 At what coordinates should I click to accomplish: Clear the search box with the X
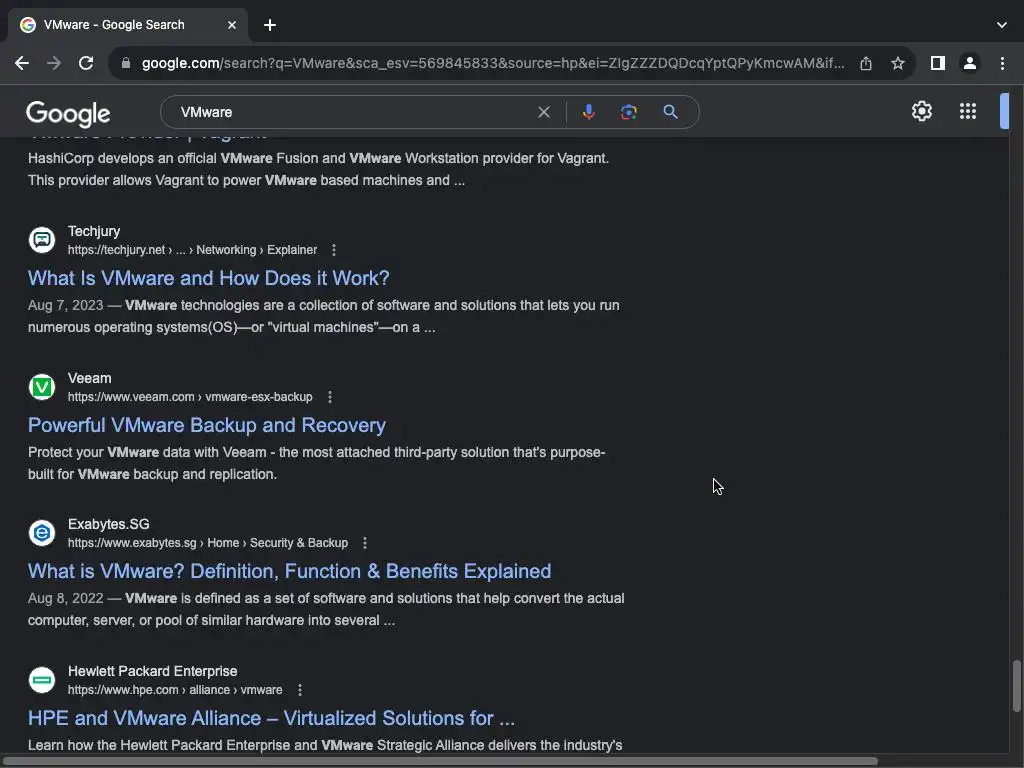pos(543,112)
